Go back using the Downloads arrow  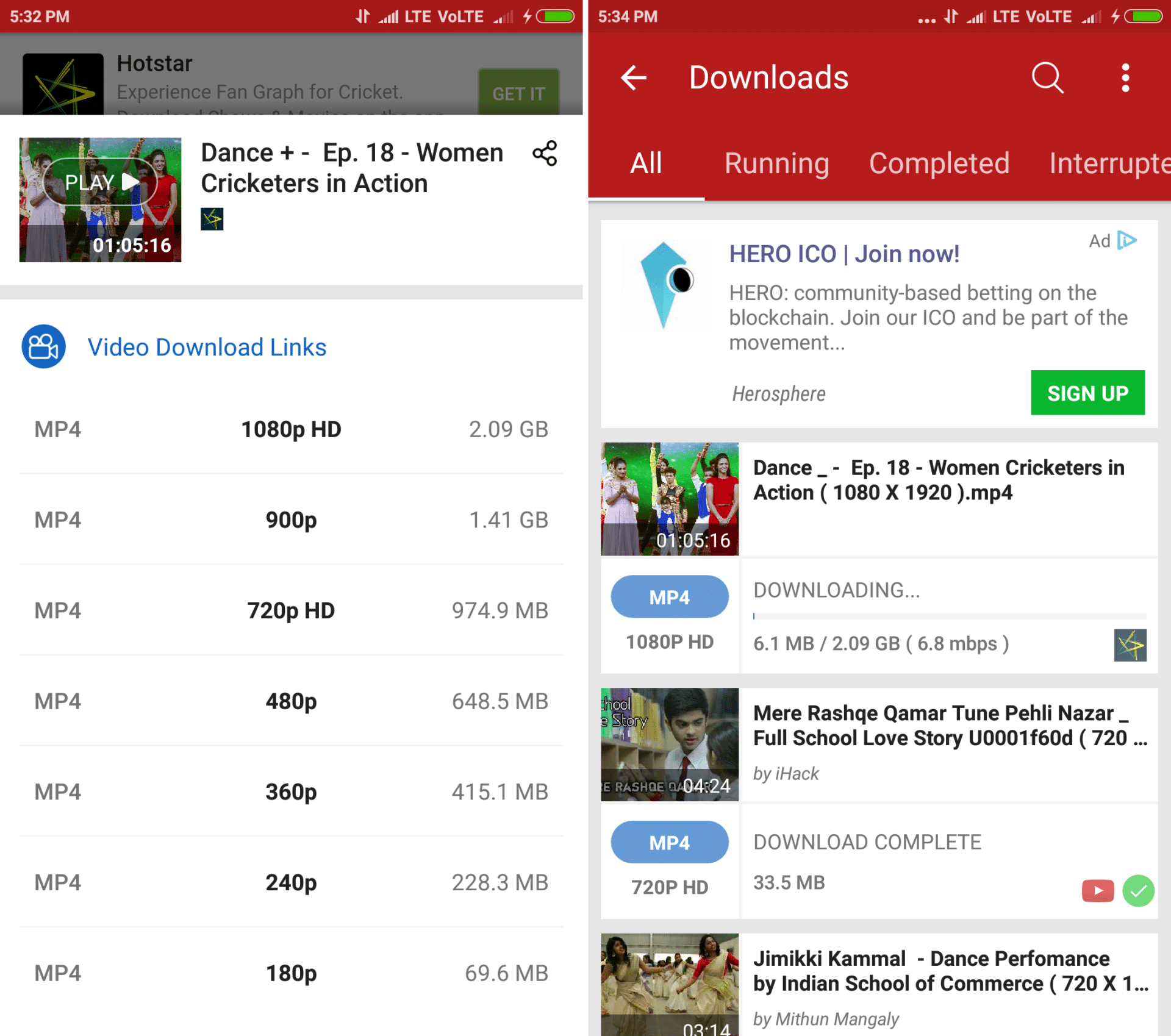point(634,78)
